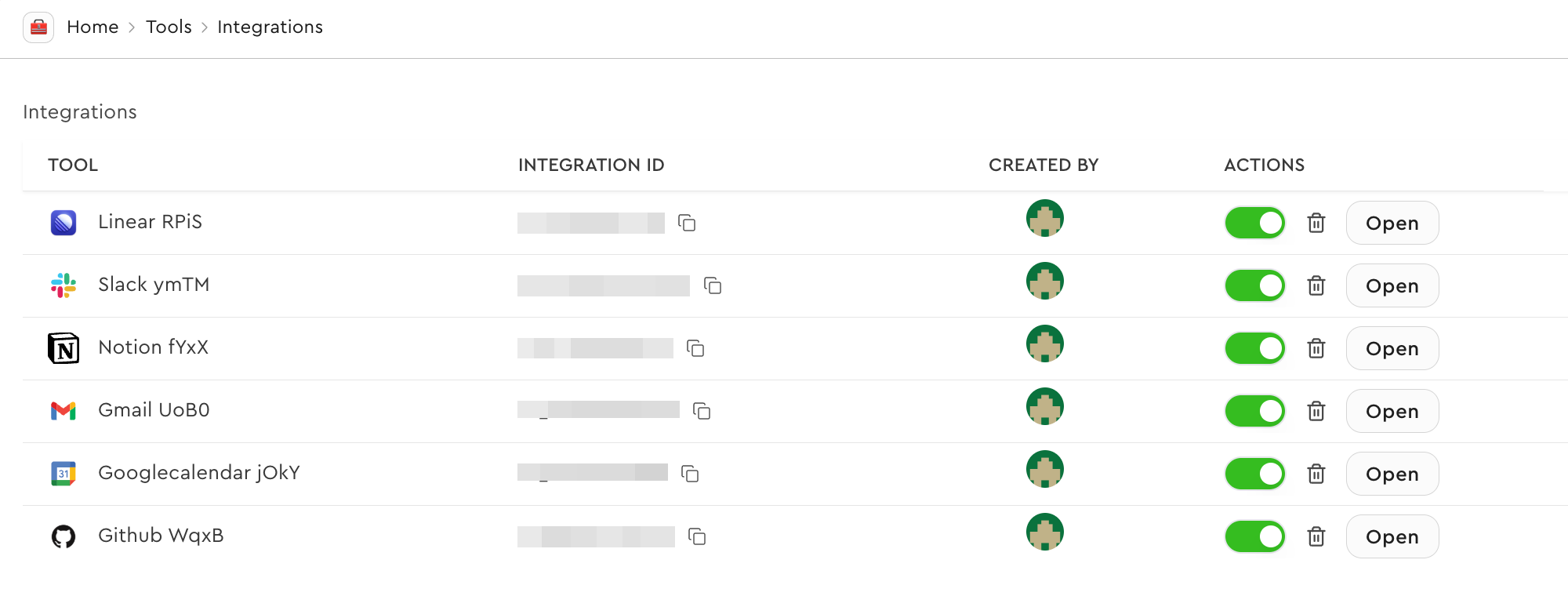Navigate to Home via breadcrumb
The width and height of the screenshot is (1568, 607).
click(x=93, y=27)
